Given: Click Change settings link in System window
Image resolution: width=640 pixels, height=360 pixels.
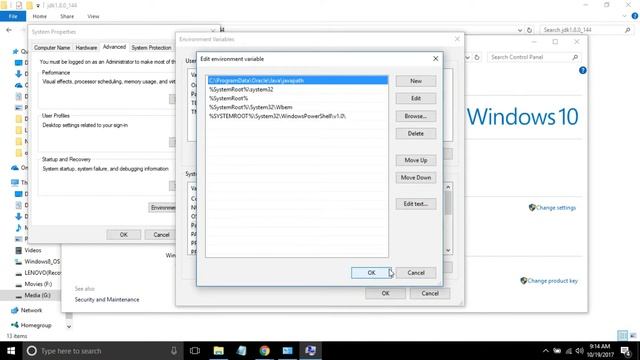Looking at the screenshot, I should (x=556, y=208).
